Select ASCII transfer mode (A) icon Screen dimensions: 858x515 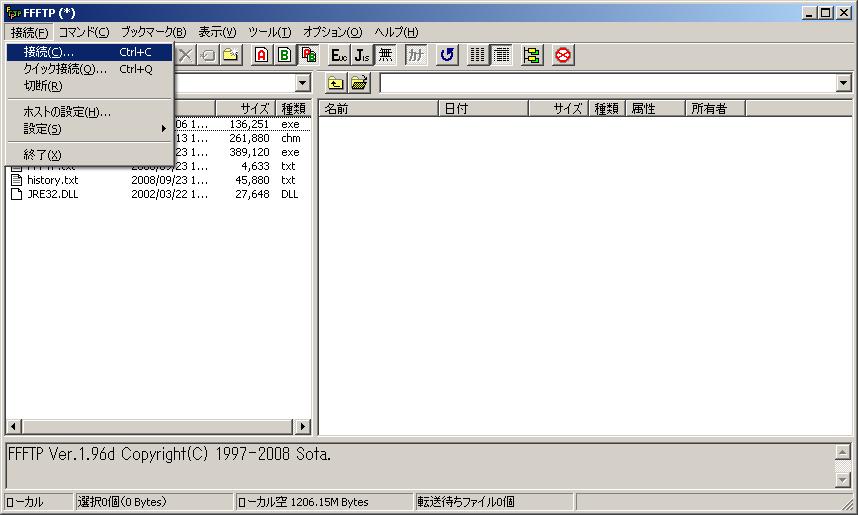261,55
